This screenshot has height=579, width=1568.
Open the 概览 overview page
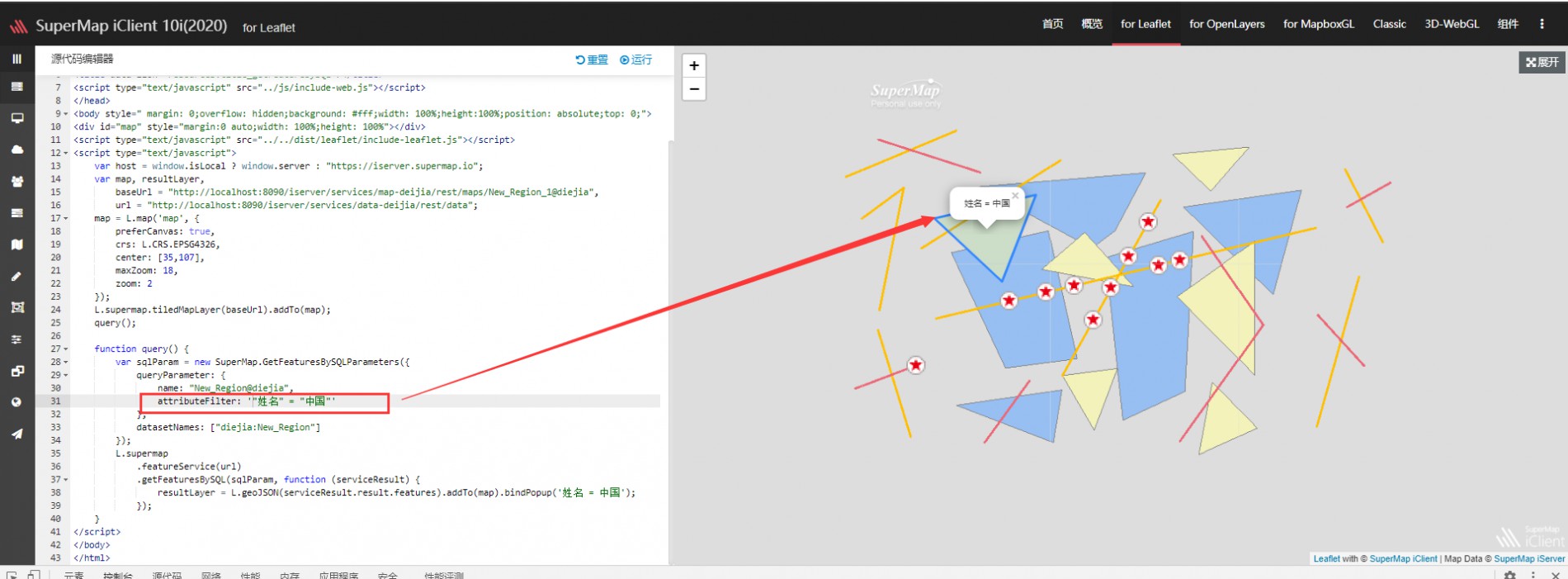point(1092,24)
